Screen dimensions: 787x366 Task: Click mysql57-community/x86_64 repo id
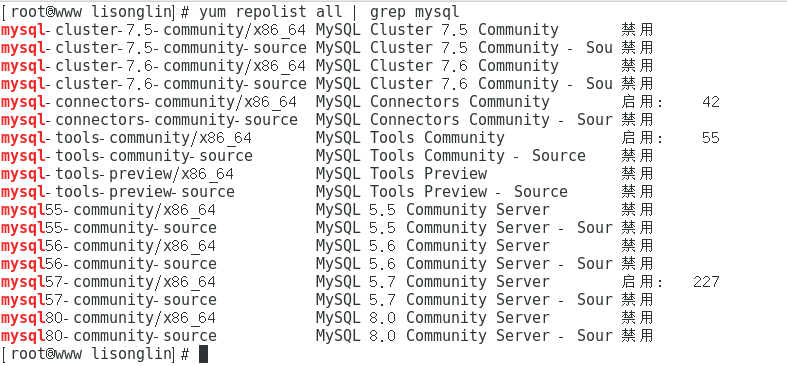coord(108,282)
